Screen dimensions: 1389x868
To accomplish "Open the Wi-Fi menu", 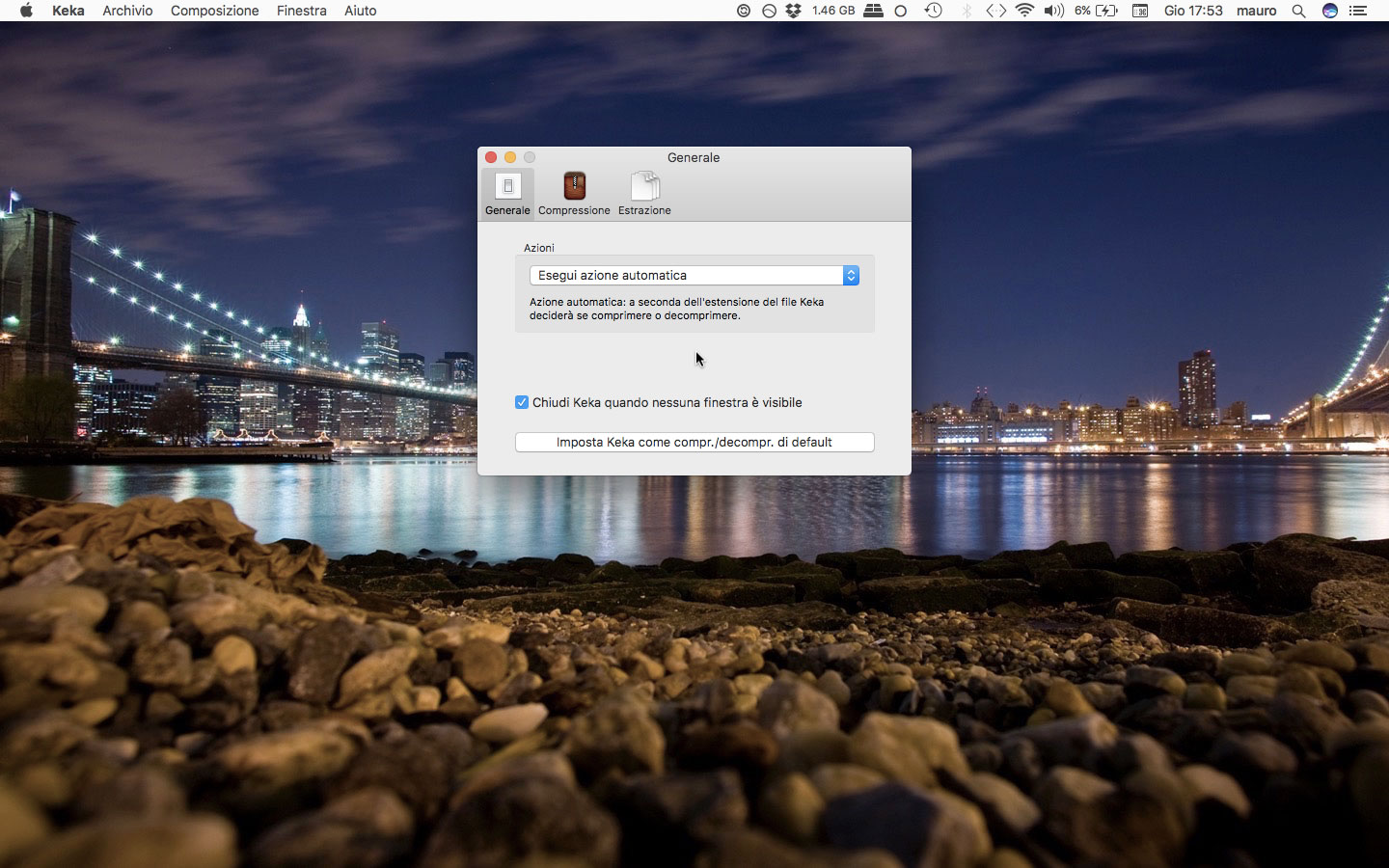I will [x=1024, y=11].
